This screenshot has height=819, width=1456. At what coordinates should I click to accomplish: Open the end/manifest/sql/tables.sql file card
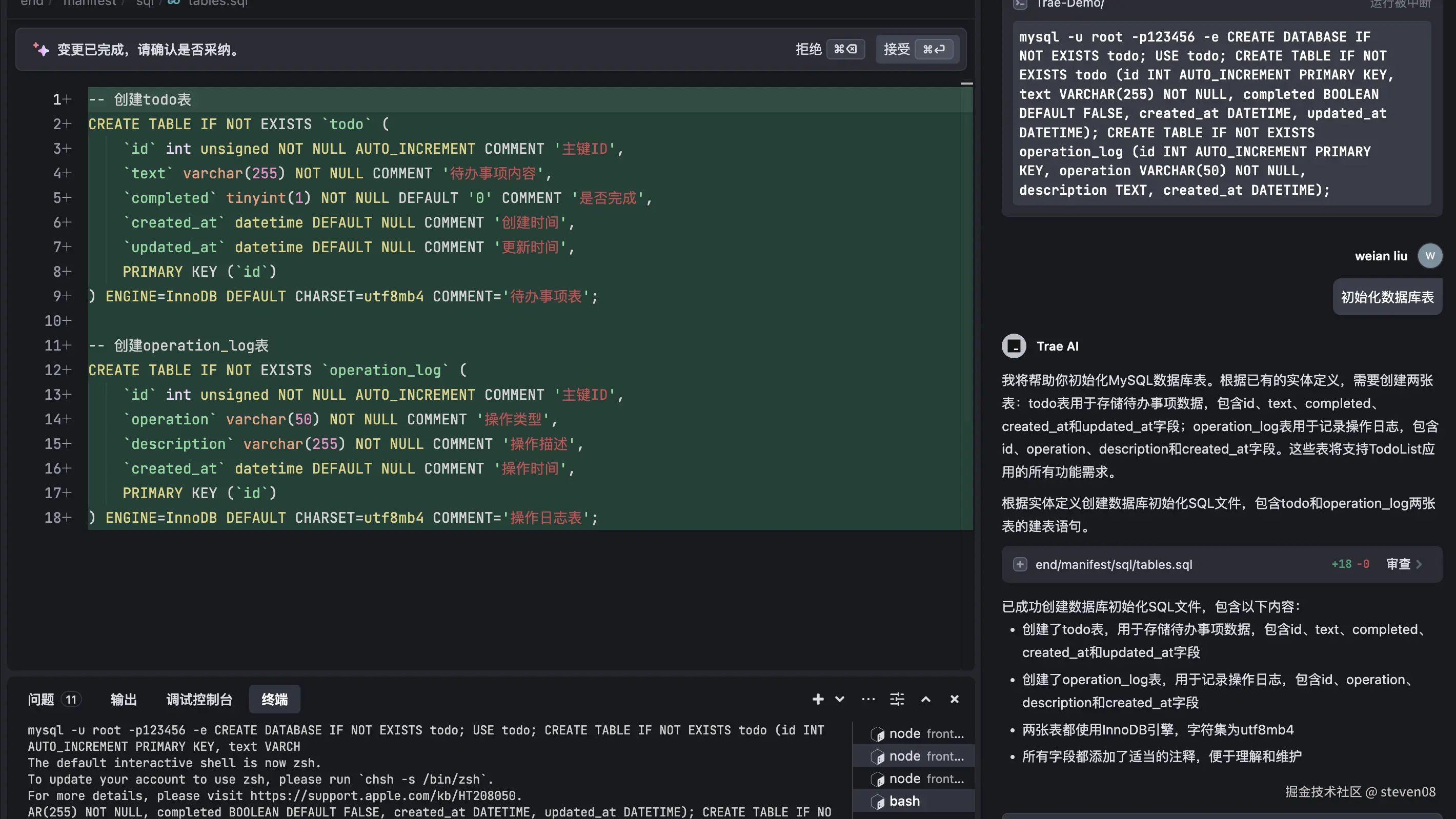(x=1114, y=564)
